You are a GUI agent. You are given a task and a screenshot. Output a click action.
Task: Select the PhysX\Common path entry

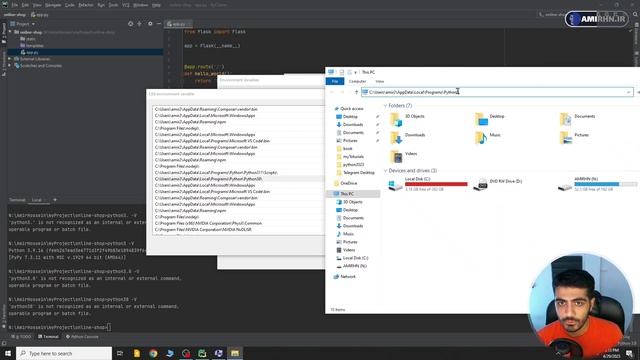point(238,223)
